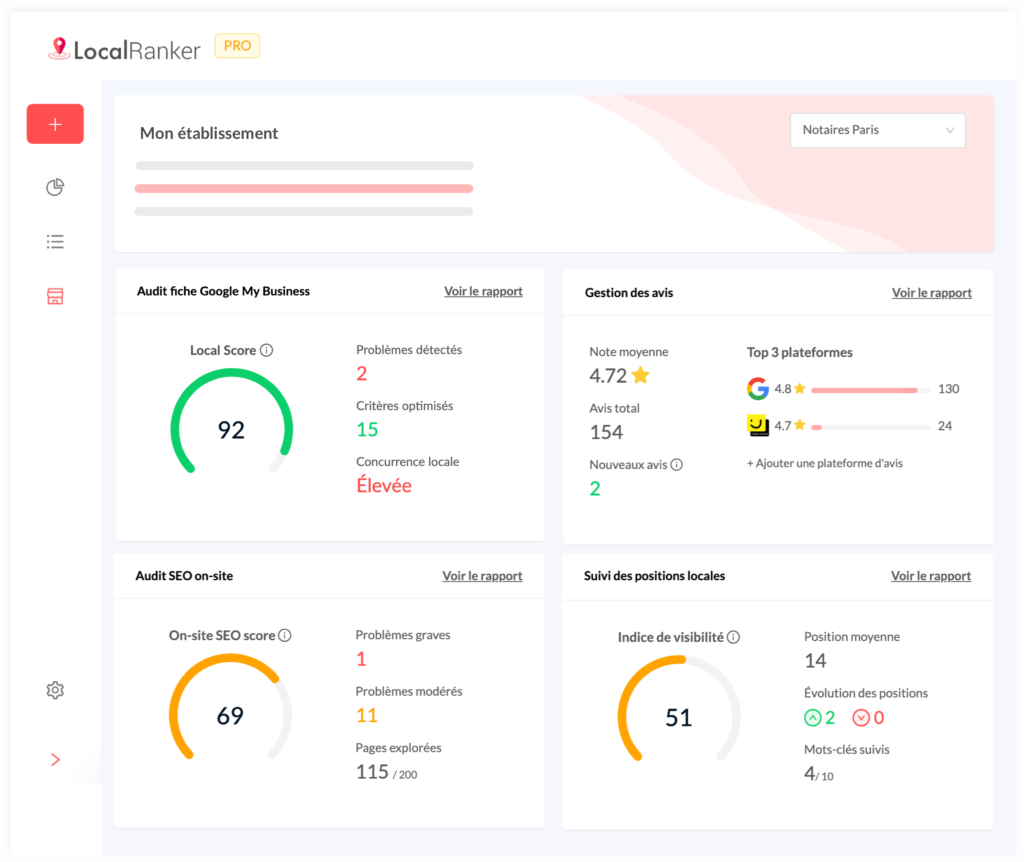View report for Gestion des avis
The width and height of the screenshot is (1024, 862).
click(x=931, y=293)
